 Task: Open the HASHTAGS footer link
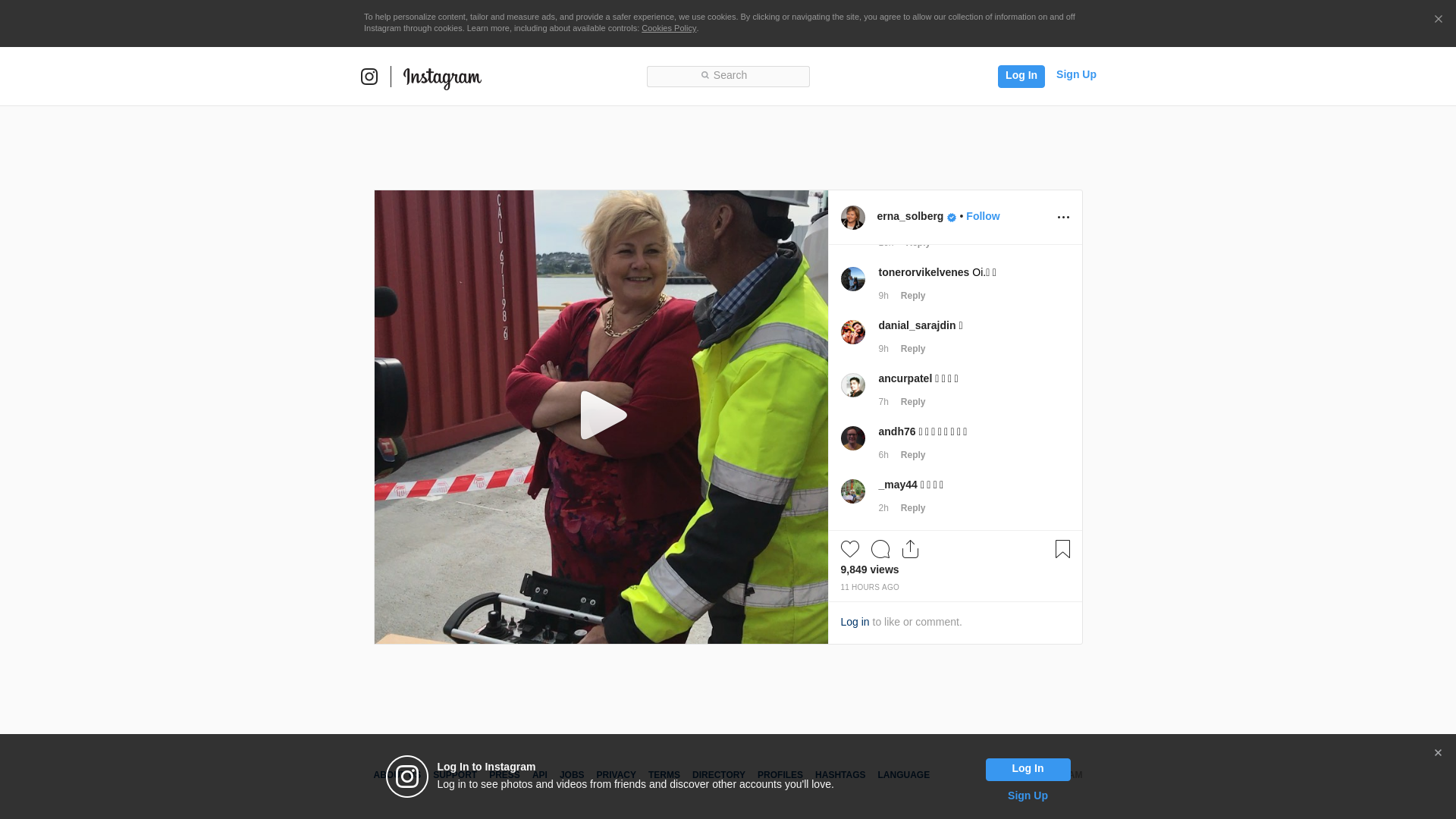coord(840,775)
